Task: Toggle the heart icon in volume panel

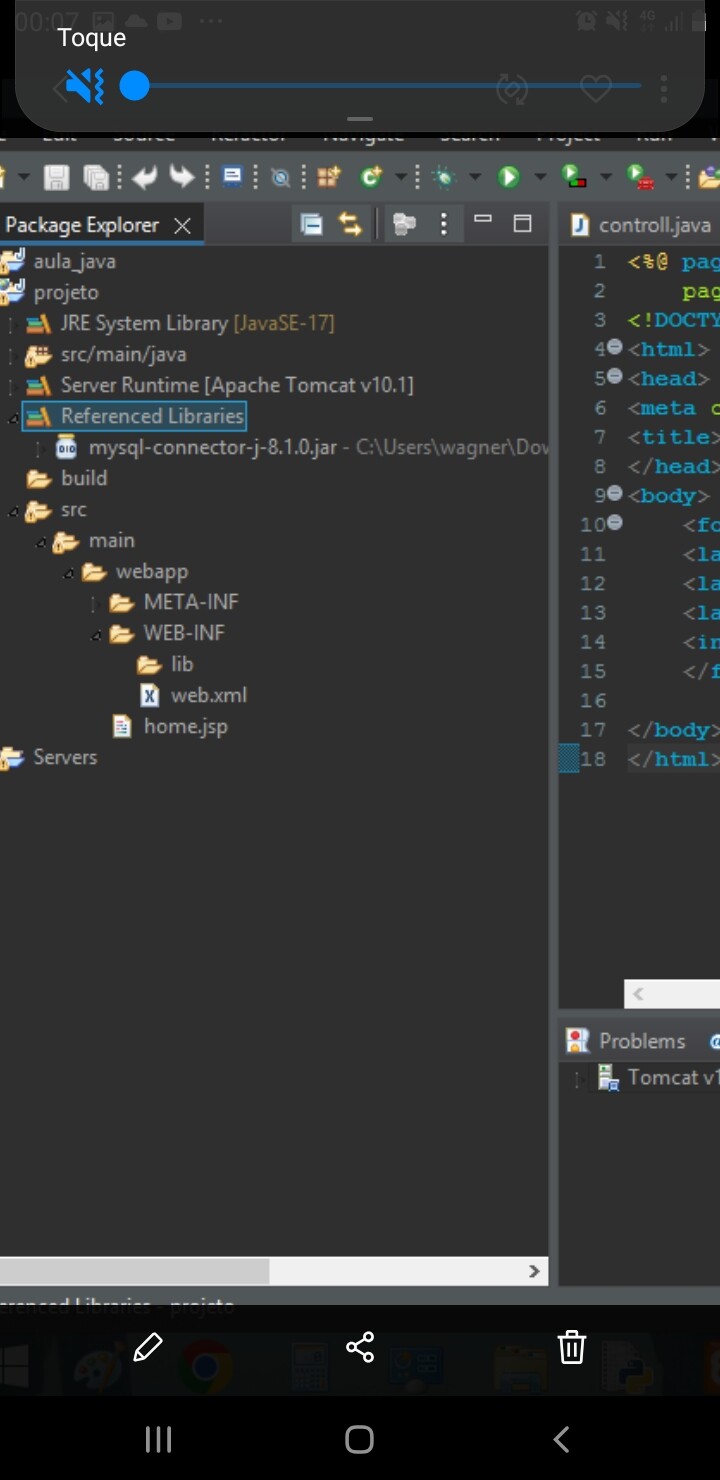Action: click(596, 88)
